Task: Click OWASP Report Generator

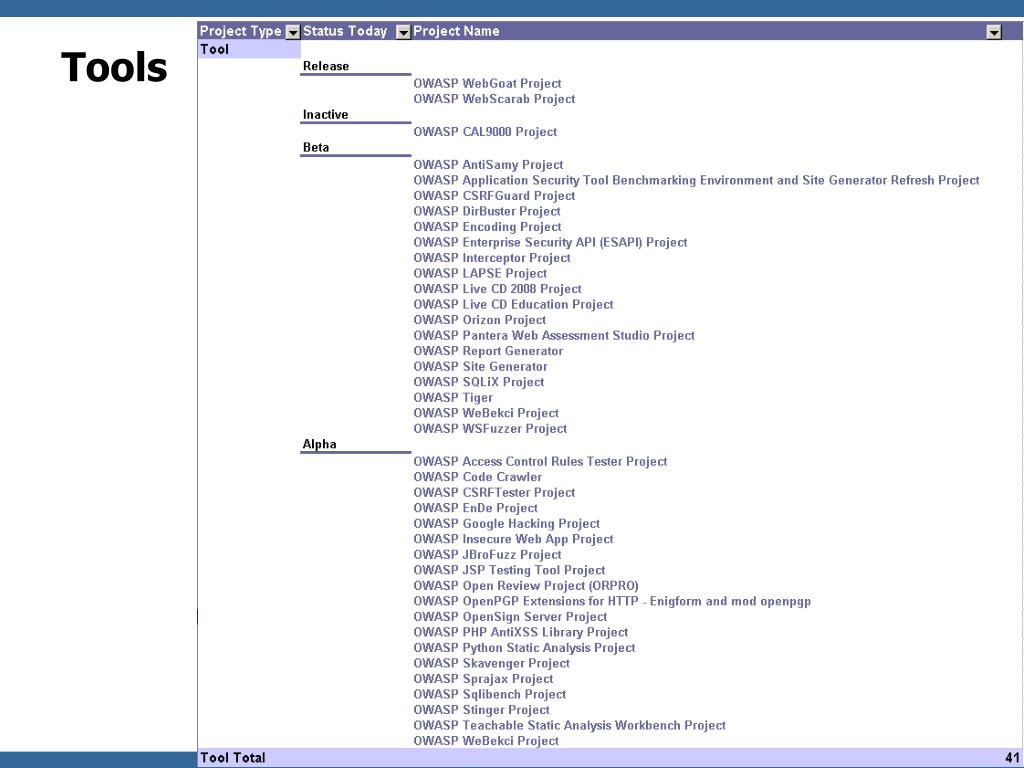Action: pos(488,351)
